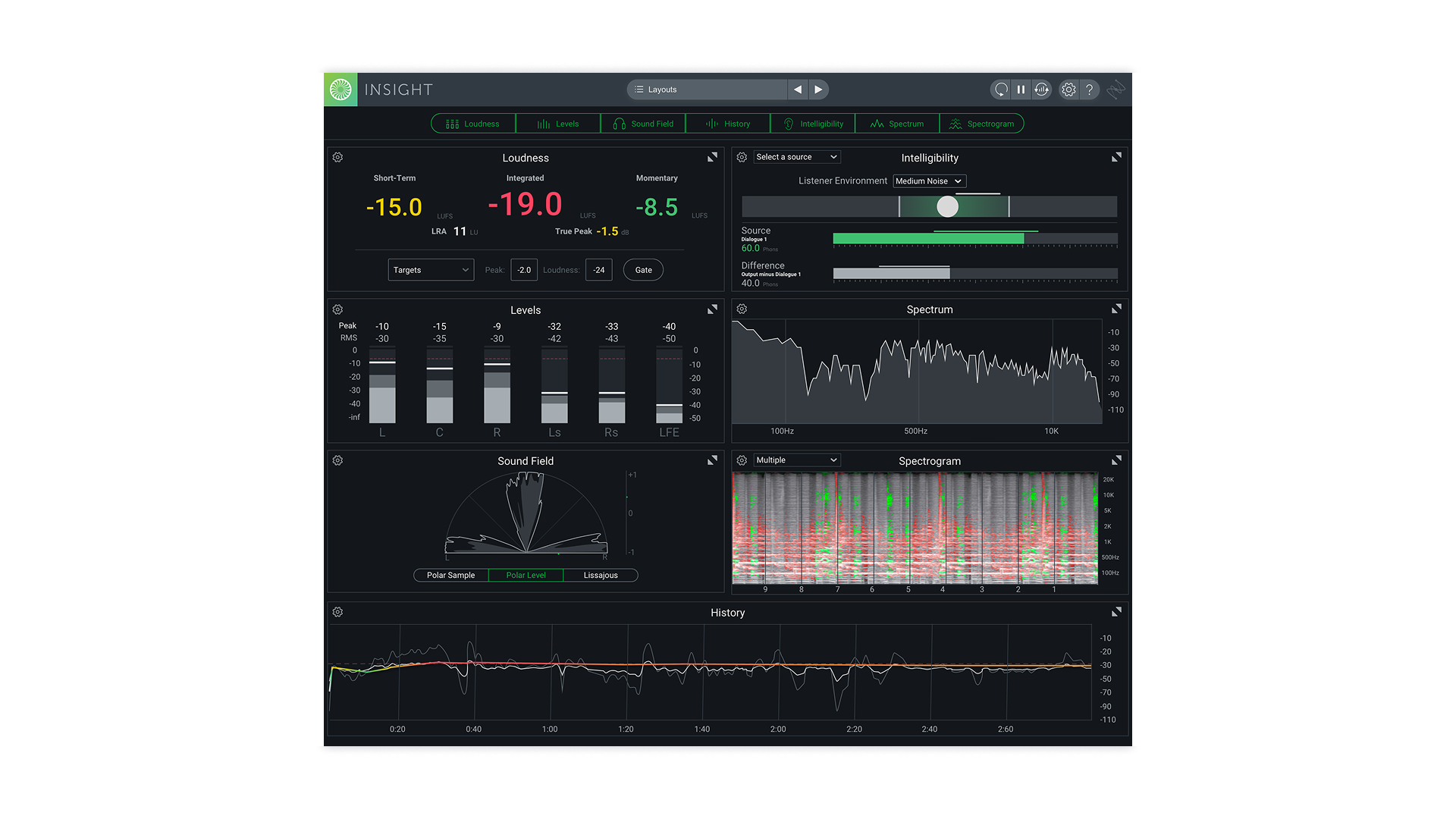Open Loudness panel settings gear
Viewport: 1456px width, 819px height.
pyautogui.click(x=338, y=158)
